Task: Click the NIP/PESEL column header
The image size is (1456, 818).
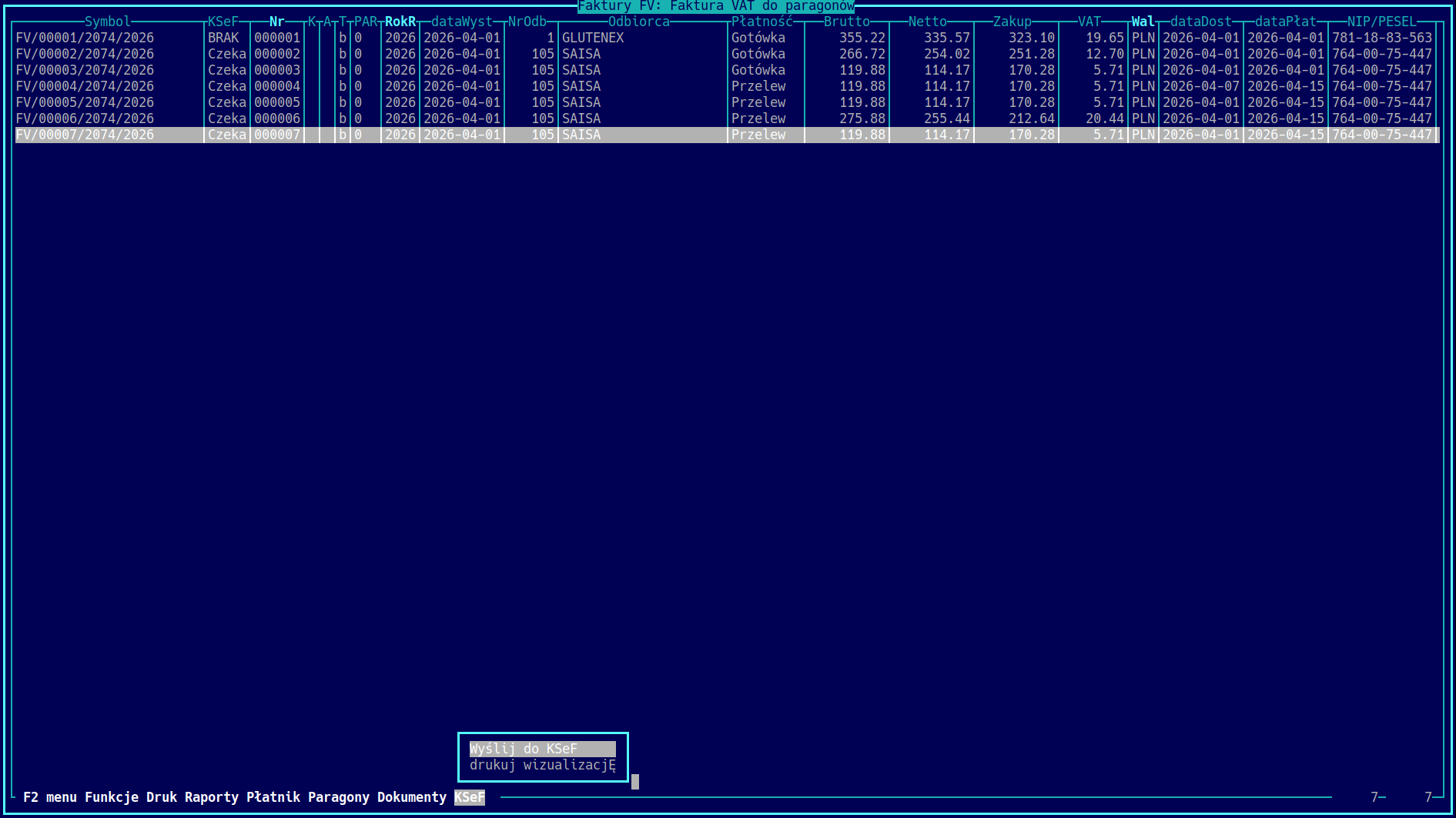Action: tap(1382, 22)
